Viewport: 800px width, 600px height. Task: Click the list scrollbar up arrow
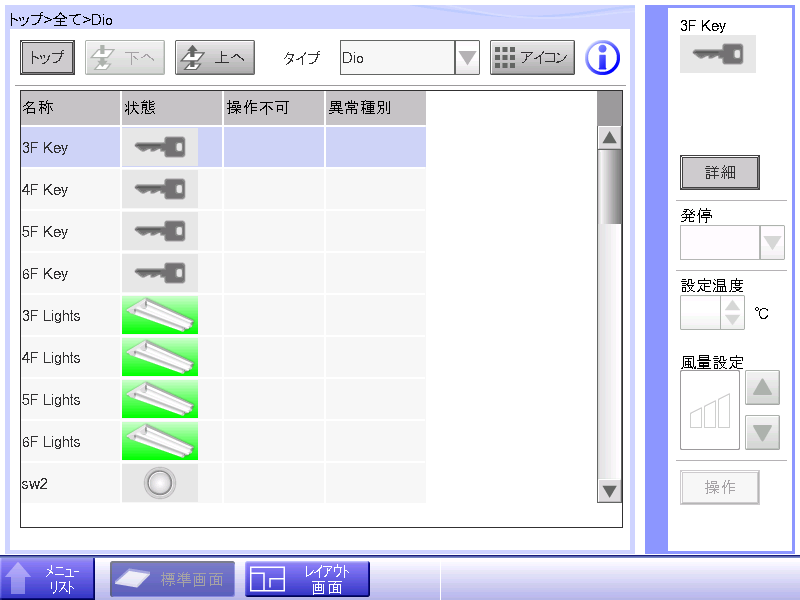click(609, 138)
